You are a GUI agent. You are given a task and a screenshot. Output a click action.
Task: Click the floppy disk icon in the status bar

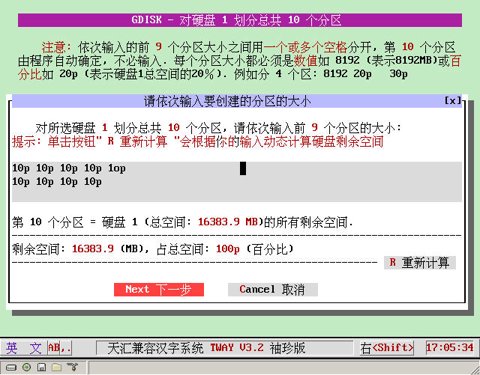pyautogui.click(x=42, y=367)
